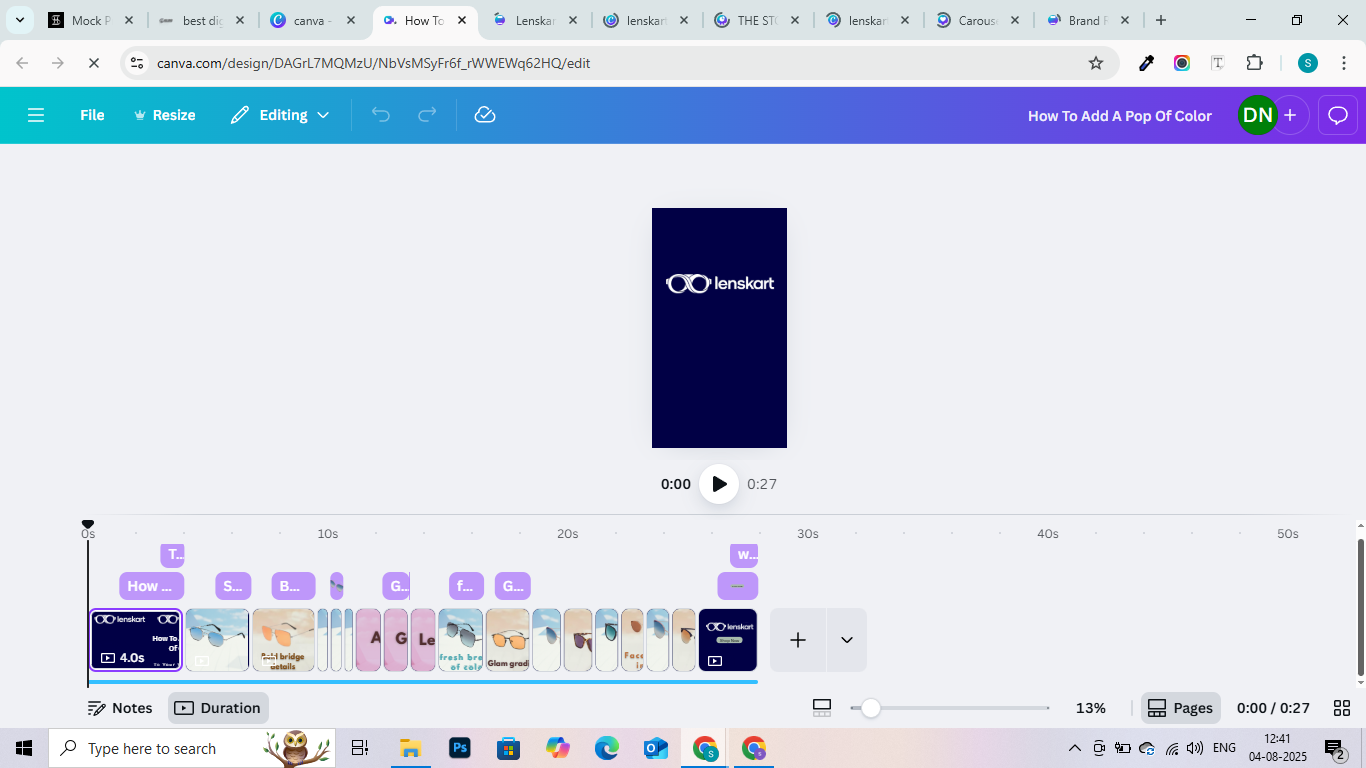This screenshot has width=1366, height=768.
Task: Click the undo arrow icon
Action: (381, 115)
